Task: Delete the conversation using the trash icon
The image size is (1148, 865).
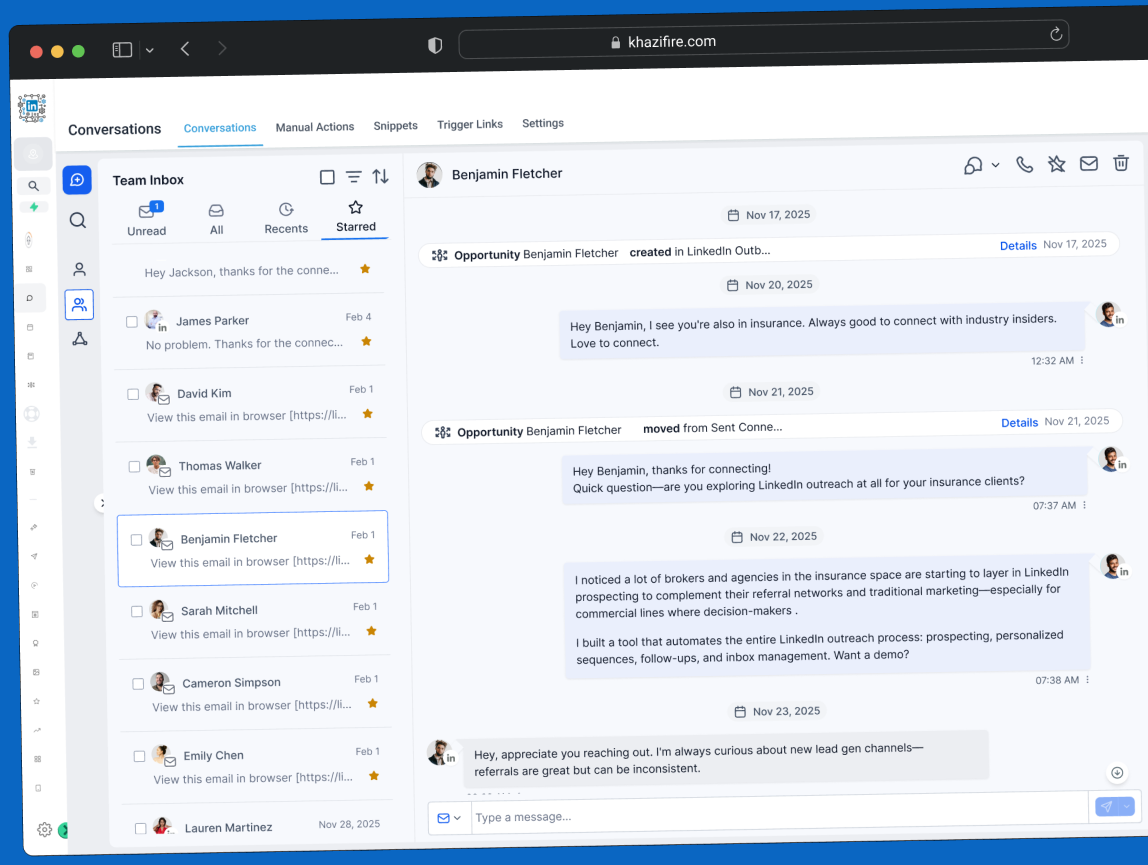Action: click(1120, 163)
